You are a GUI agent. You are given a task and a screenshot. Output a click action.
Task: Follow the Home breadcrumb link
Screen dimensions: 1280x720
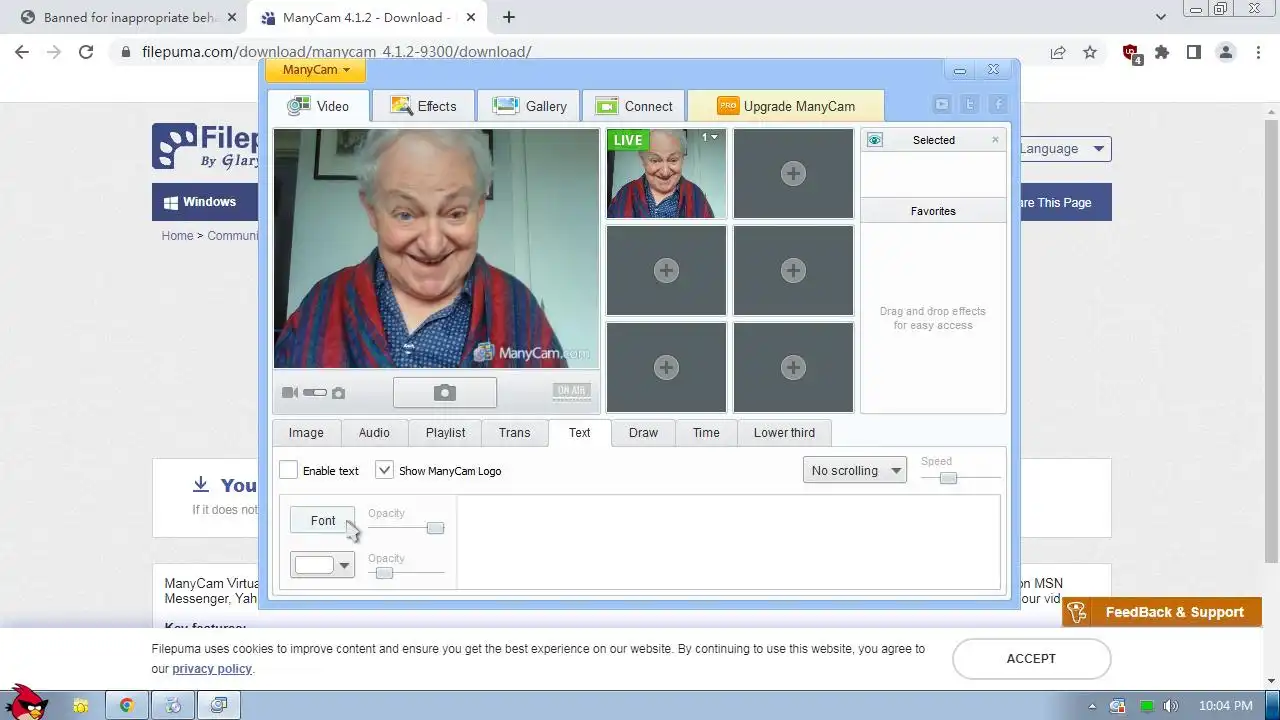click(177, 236)
